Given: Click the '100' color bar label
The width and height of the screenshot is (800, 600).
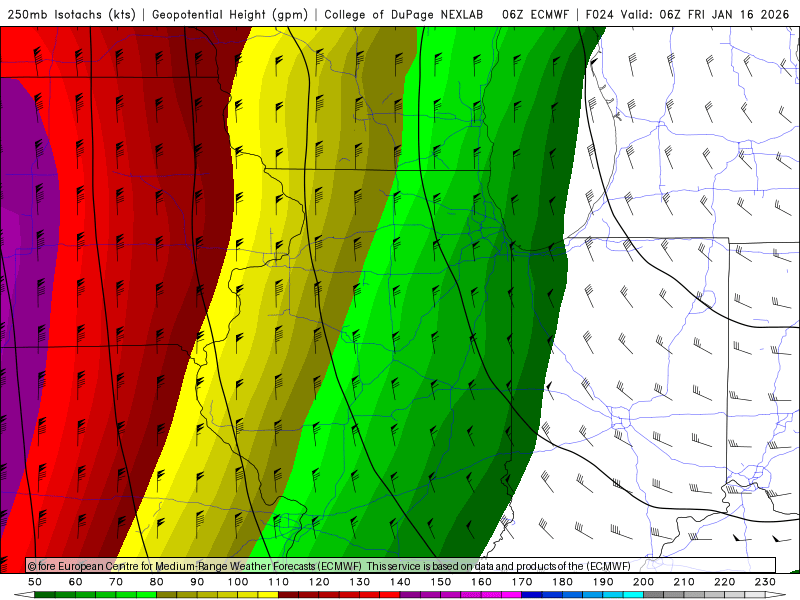Looking at the screenshot, I should [238, 582].
